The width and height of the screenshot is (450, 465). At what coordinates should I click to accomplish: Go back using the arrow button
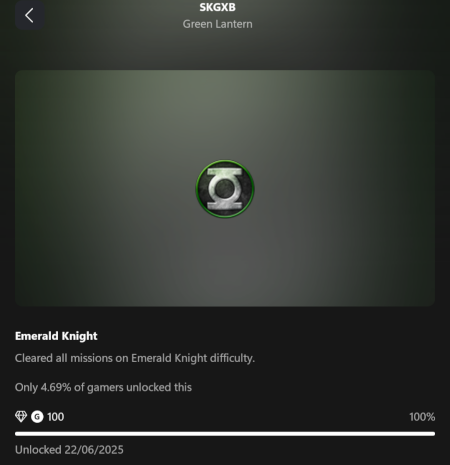coord(30,15)
